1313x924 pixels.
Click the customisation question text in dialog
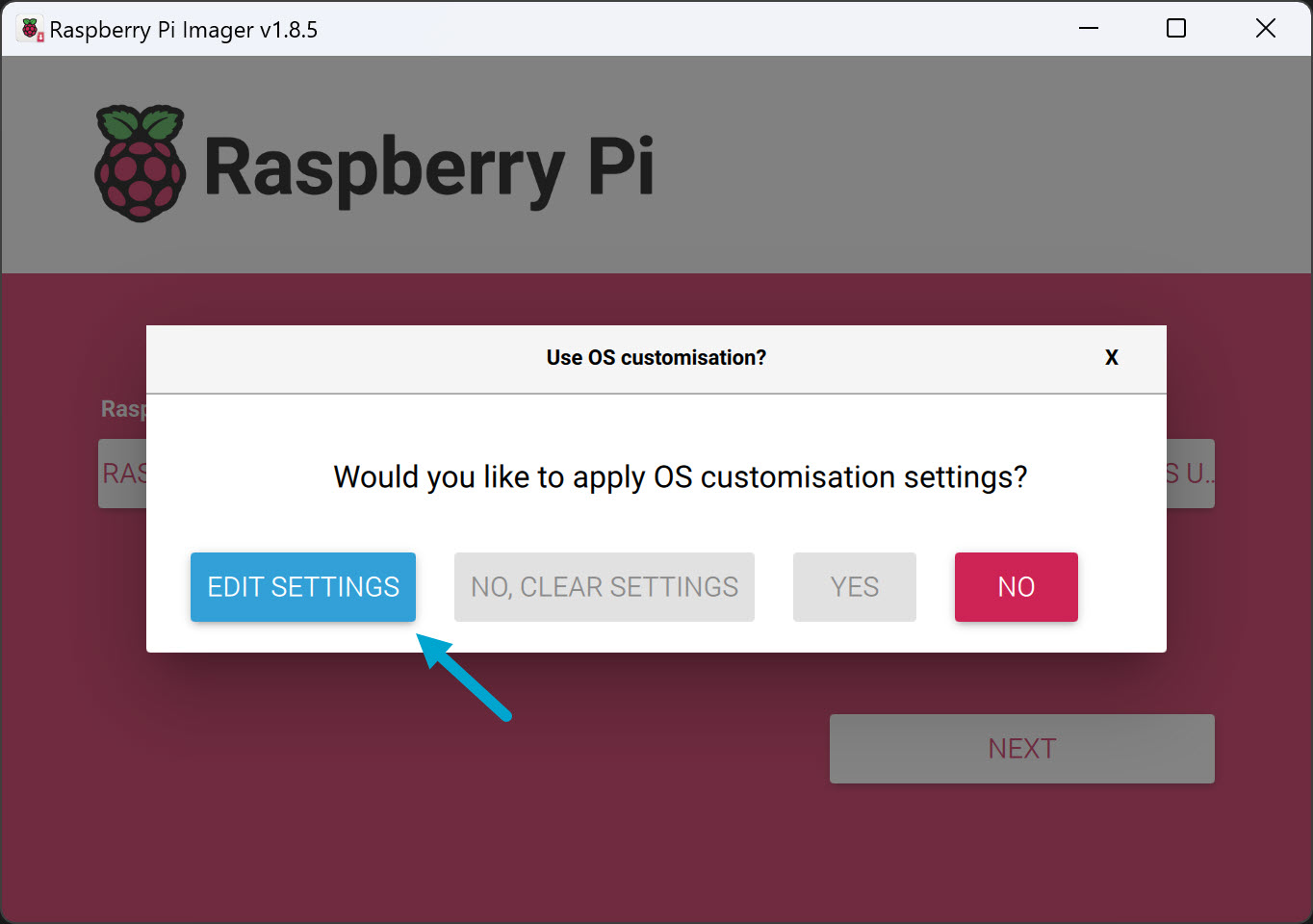[680, 477]
